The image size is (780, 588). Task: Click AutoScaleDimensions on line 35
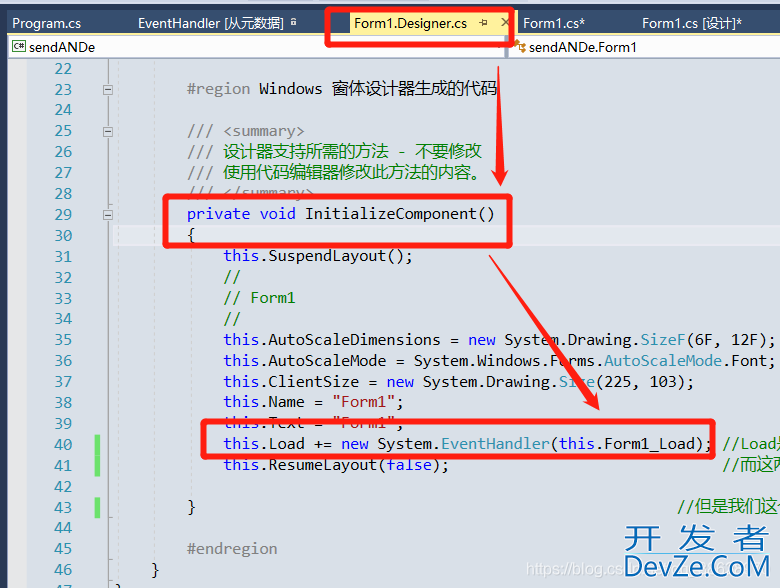tap(354, 340)
